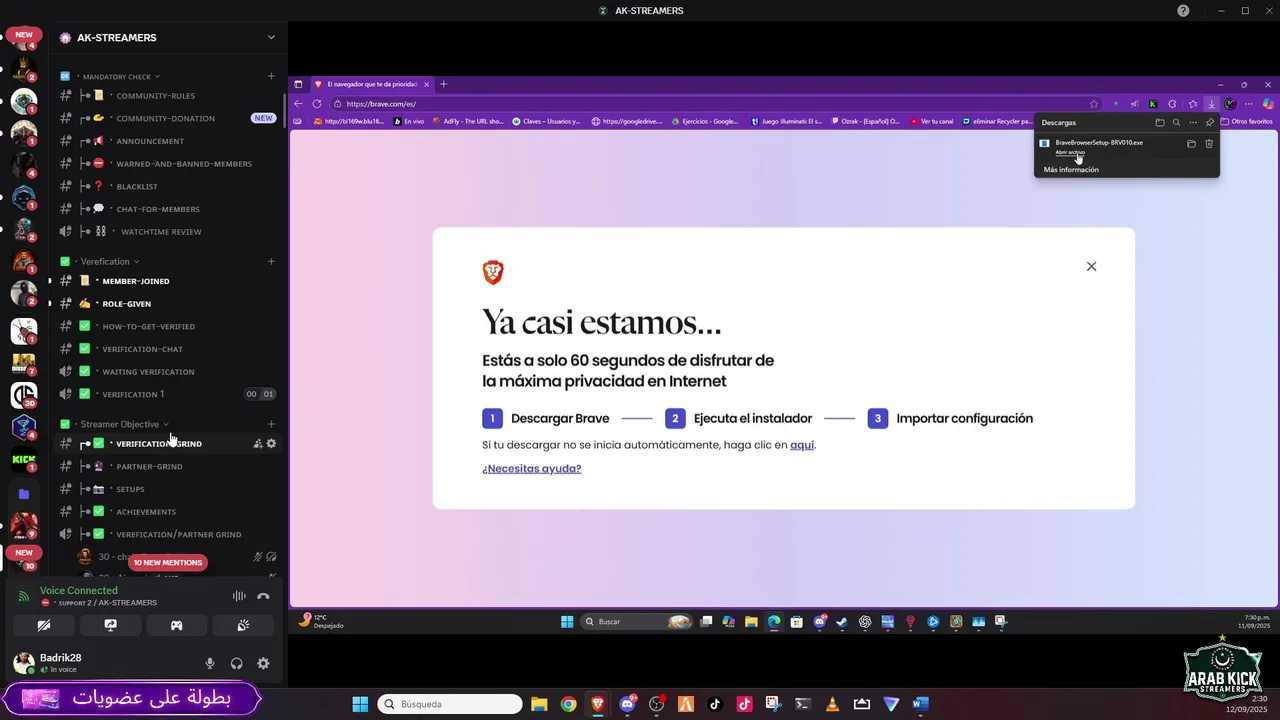Screen dimensions: 1280x720
Task: Add channel to MANDATORY CHECK category
Action: point(271,76)
